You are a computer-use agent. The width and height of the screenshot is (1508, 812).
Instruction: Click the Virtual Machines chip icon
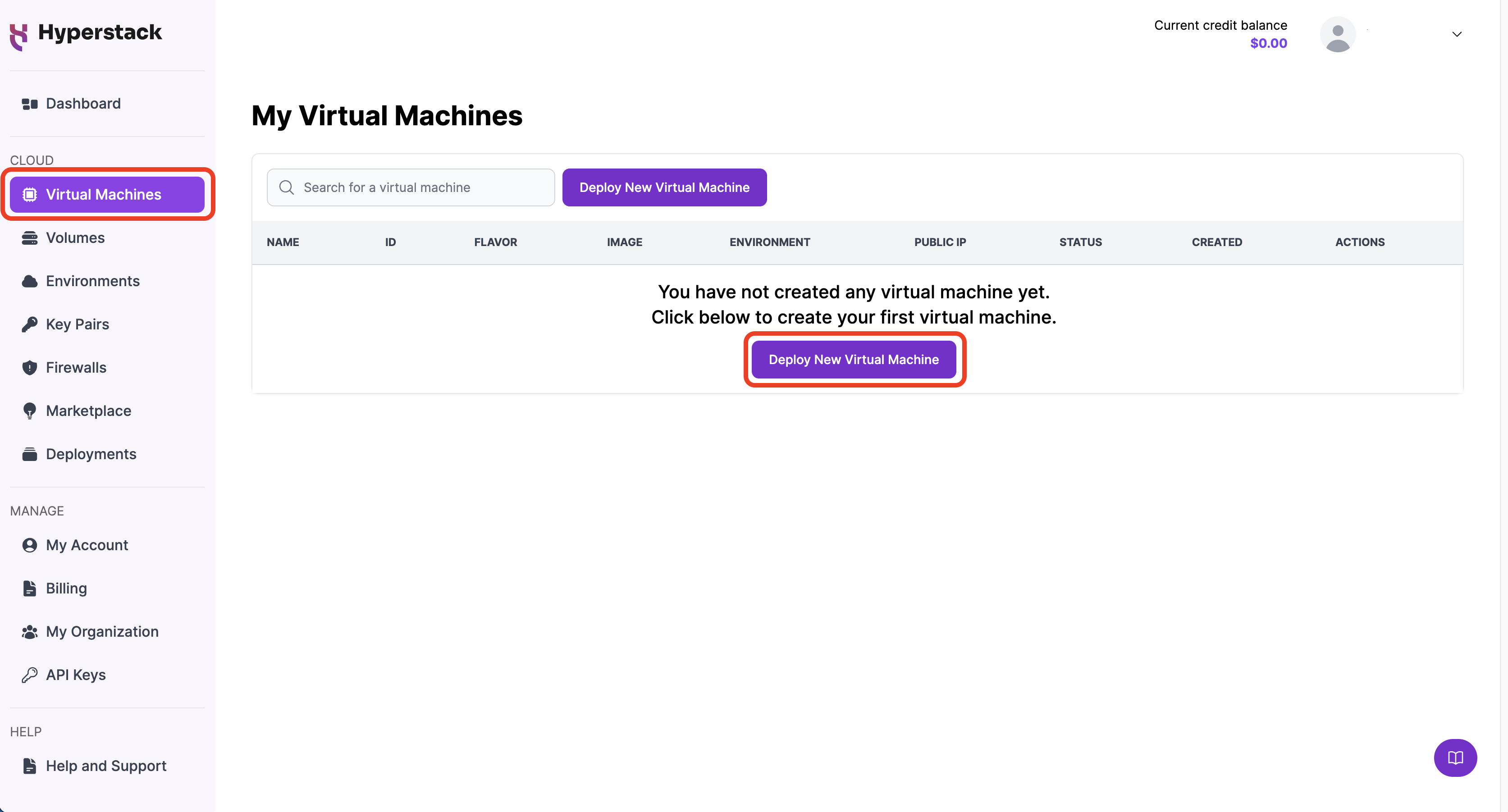point(29,194)
